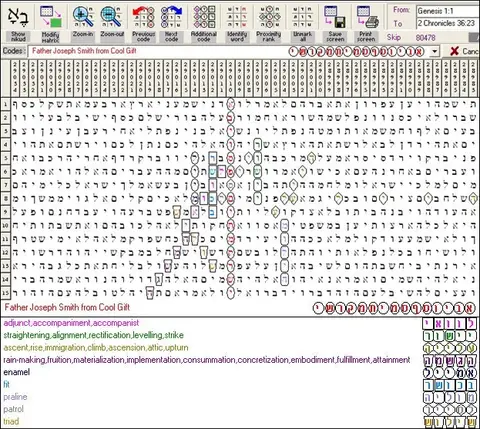
Task: Click the Proximity rank label button
Action: click(x=269, y=37)
